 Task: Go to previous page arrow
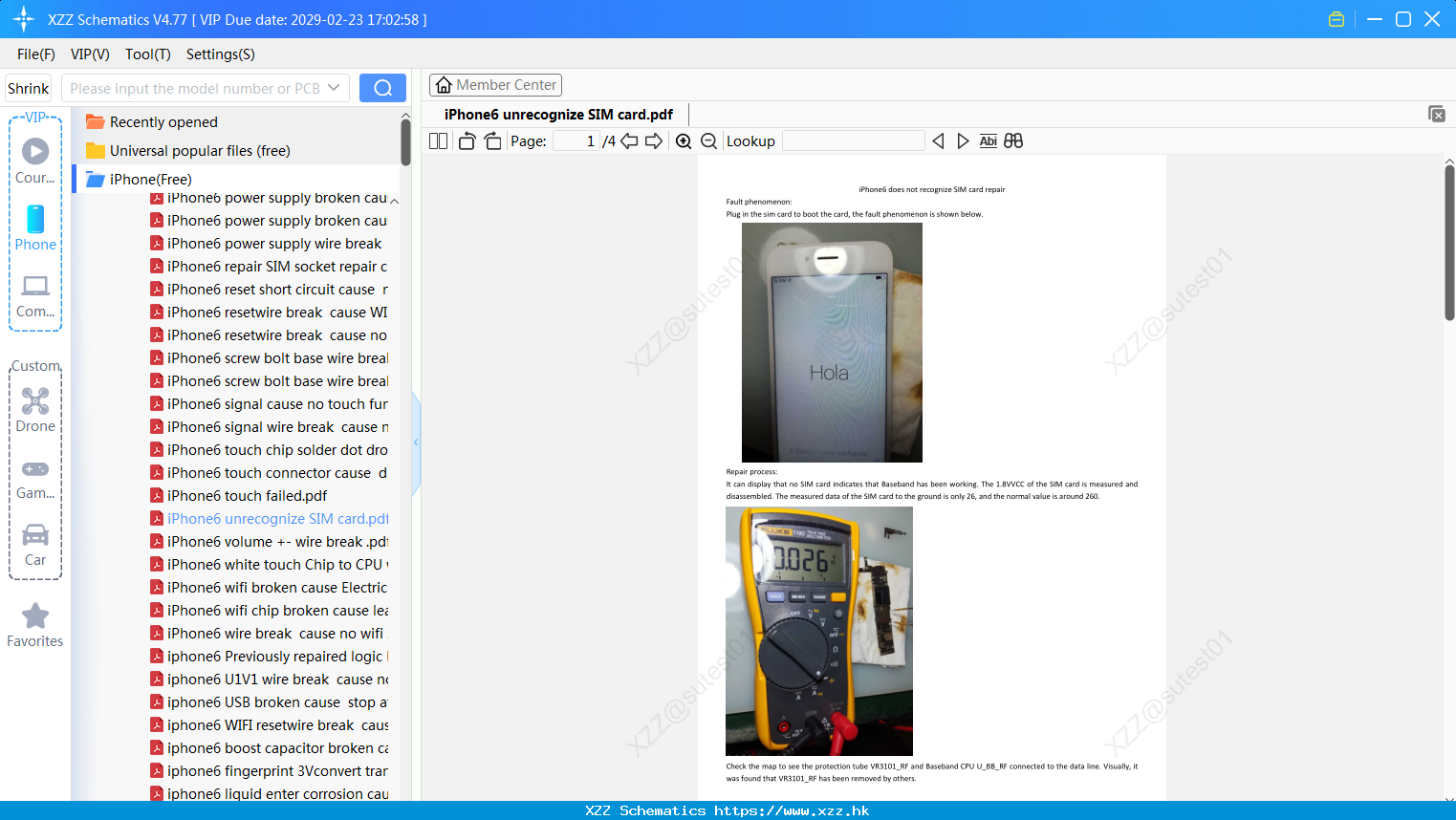(629, 140)
